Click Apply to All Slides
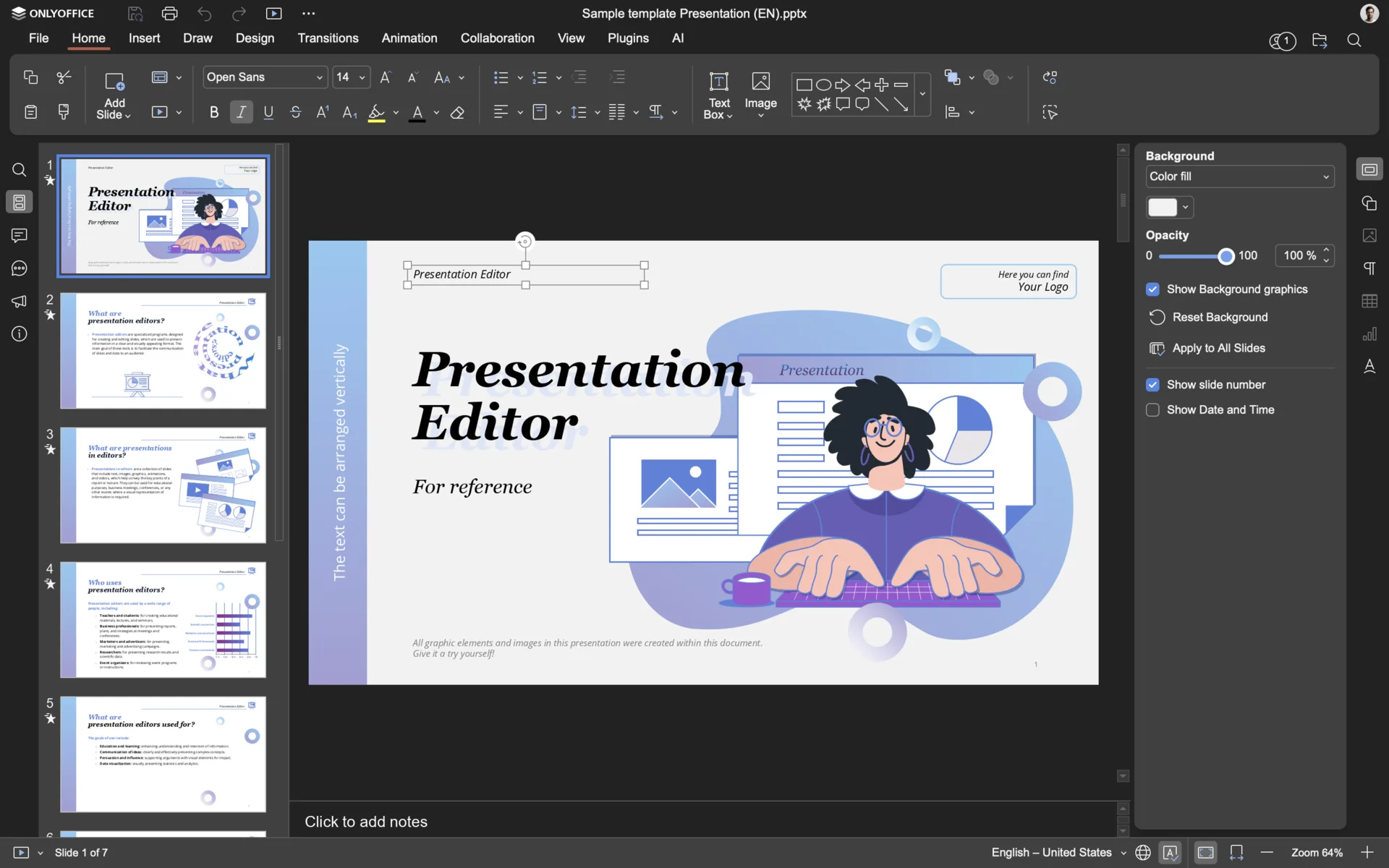1389x868 pixels. [1207, 348]
